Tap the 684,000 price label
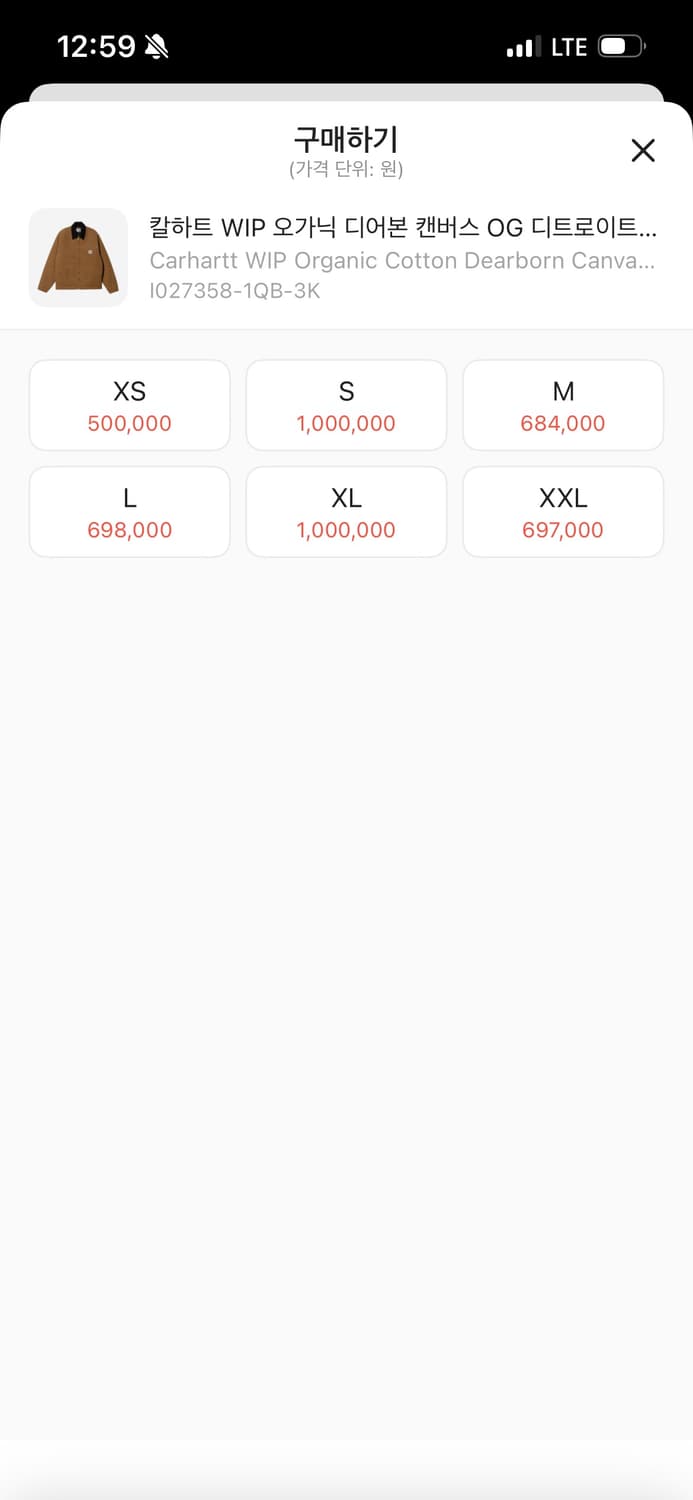 coord(563,424)
